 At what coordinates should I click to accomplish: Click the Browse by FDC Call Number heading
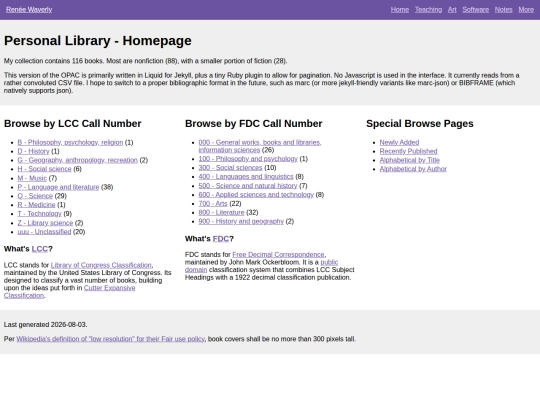(x=253, y=124)
